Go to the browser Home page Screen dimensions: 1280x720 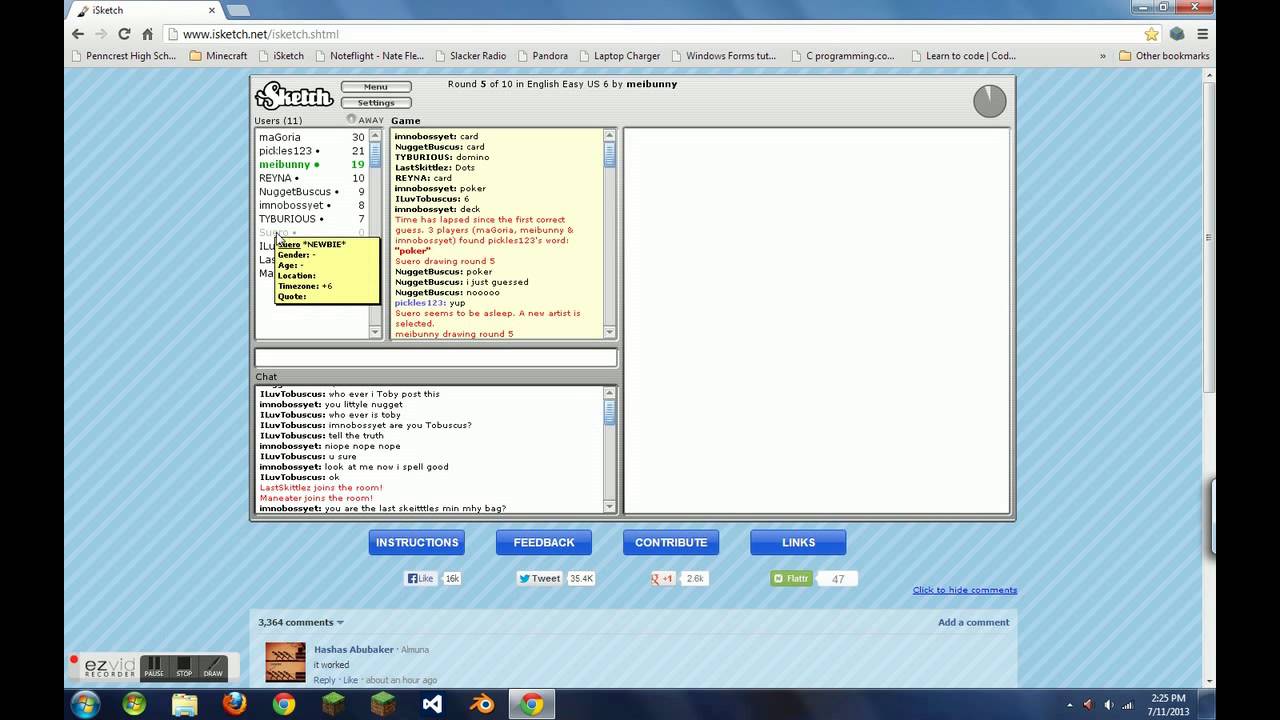[x=148, y=34]
